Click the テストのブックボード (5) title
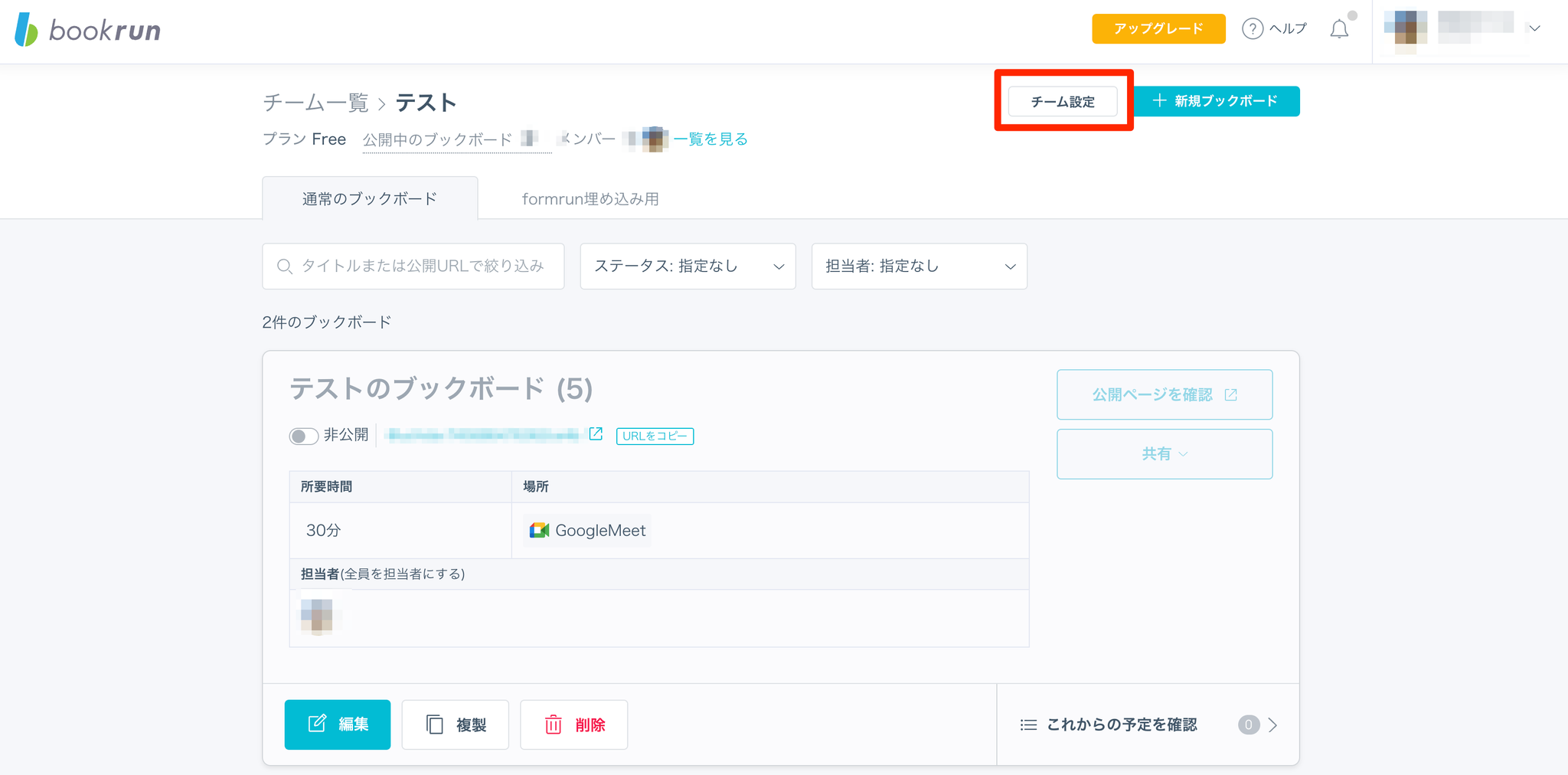 tap(441, 389)
